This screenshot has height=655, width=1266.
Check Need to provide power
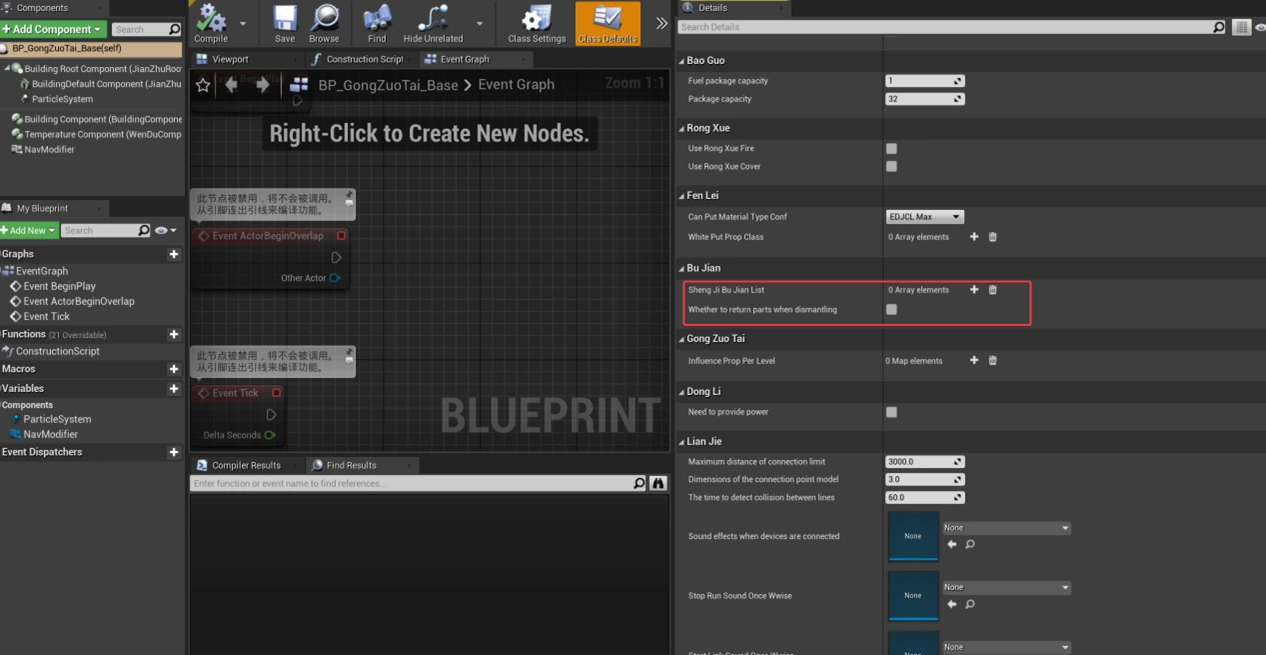[x=891, y=412]
